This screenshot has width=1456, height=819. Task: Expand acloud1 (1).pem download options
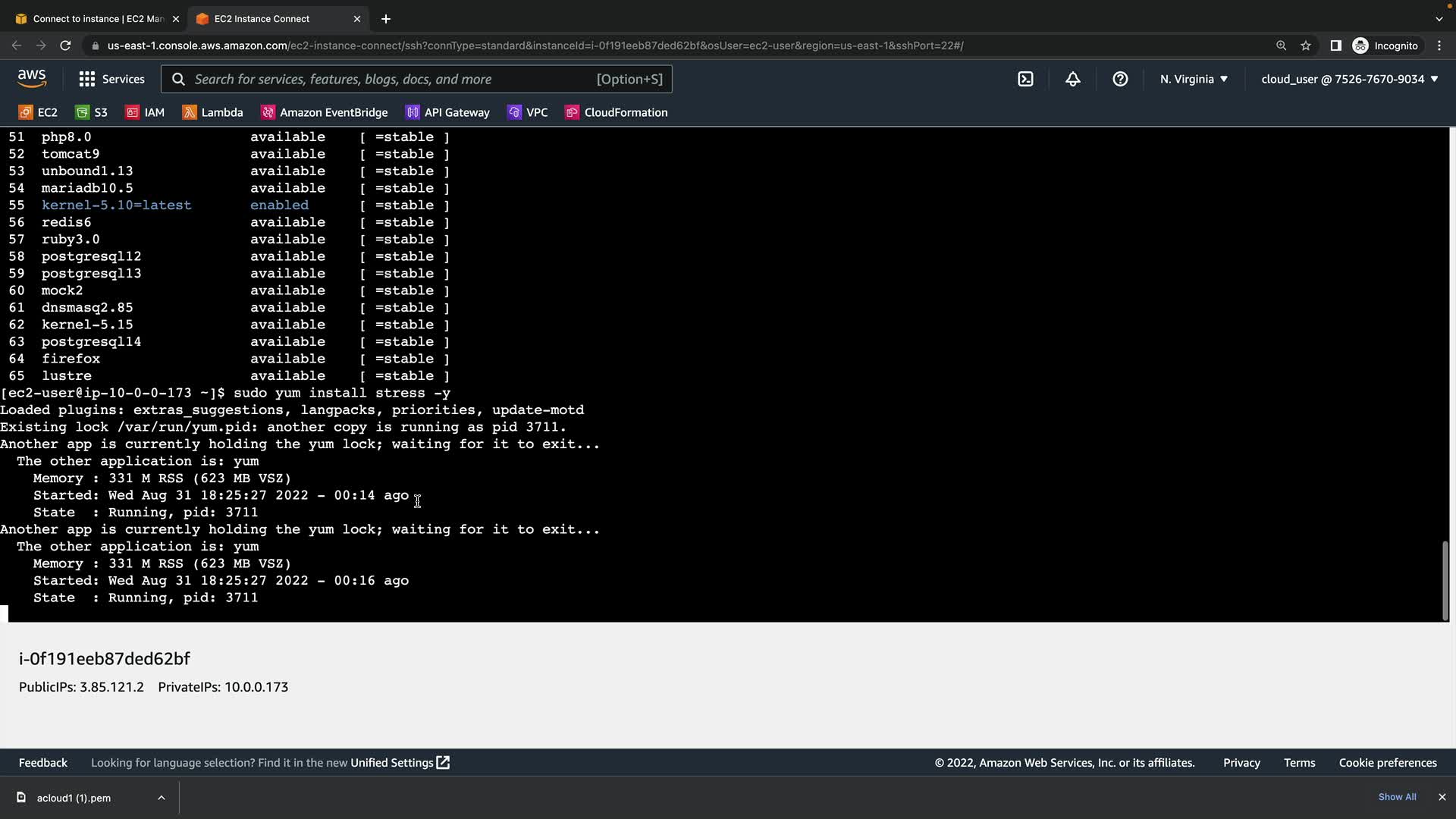point(162,798)
